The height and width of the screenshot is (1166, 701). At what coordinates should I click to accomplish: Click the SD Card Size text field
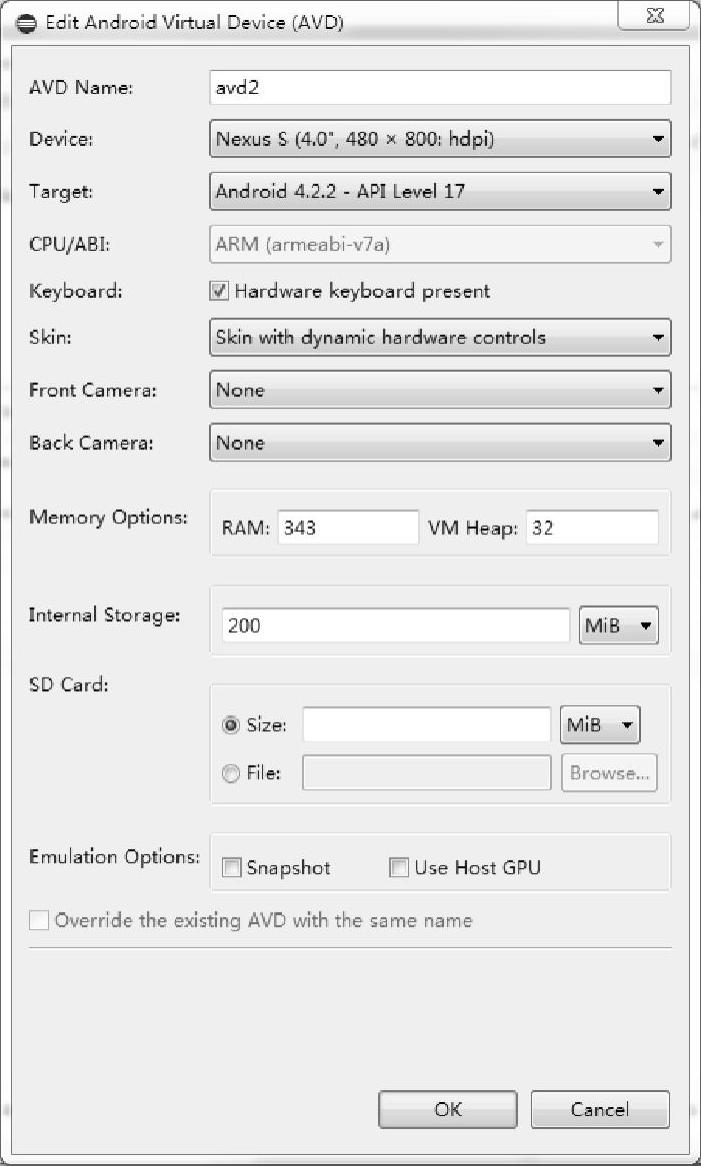[x=427, y=725]
